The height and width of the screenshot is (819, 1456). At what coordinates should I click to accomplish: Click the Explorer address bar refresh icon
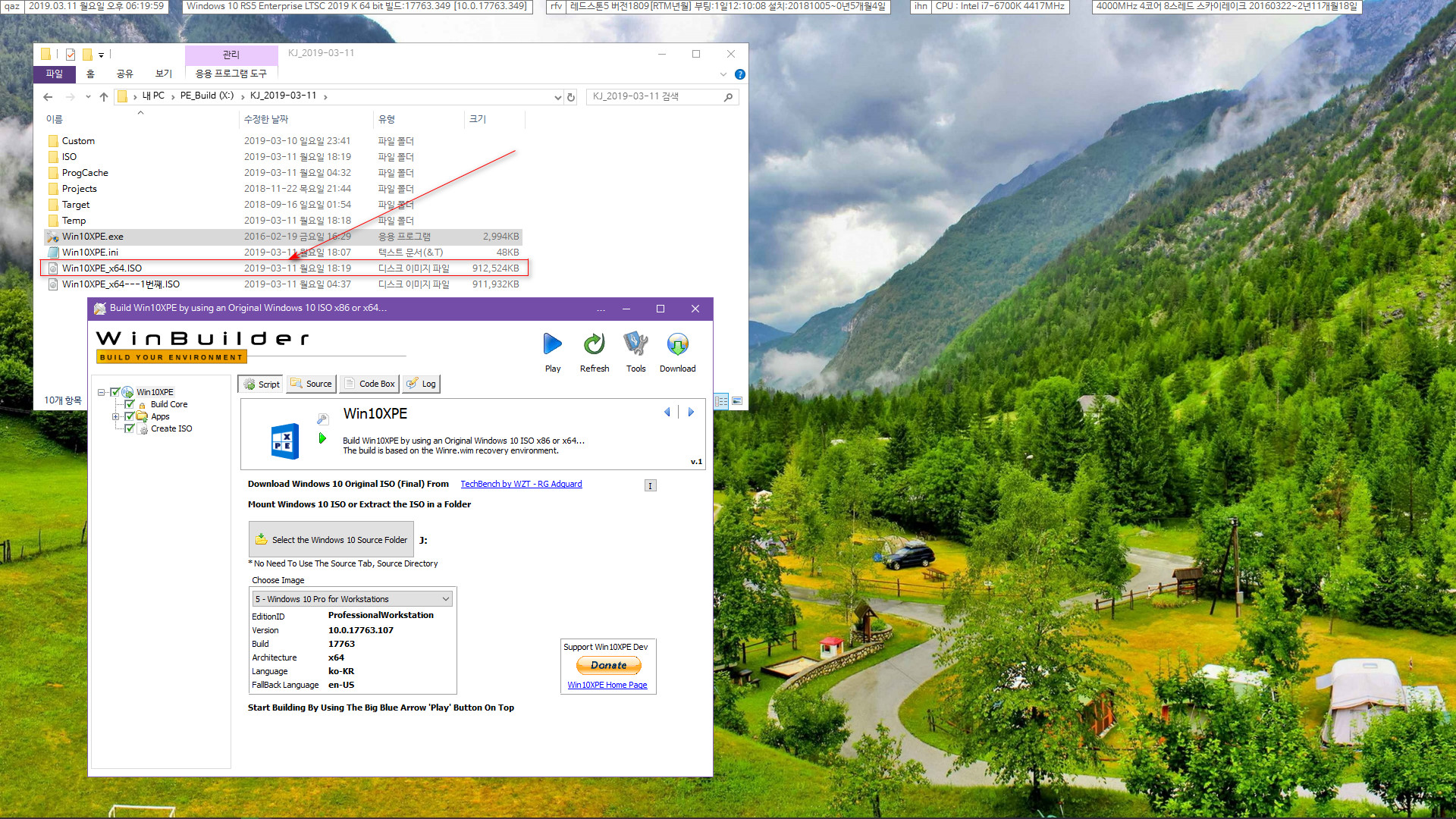tap(571, 97)
